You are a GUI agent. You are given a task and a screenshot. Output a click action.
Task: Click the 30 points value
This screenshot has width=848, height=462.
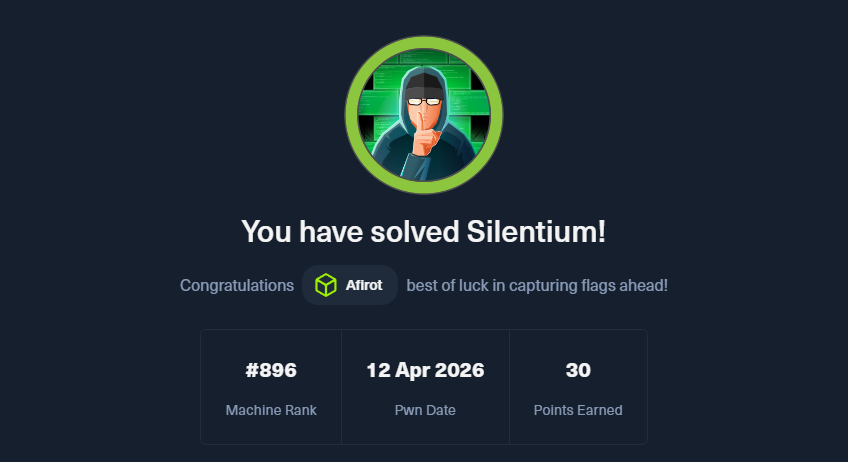click(578, 370)
